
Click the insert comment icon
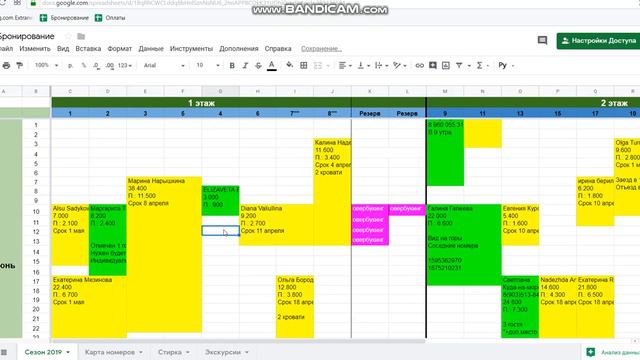(433, 65)
